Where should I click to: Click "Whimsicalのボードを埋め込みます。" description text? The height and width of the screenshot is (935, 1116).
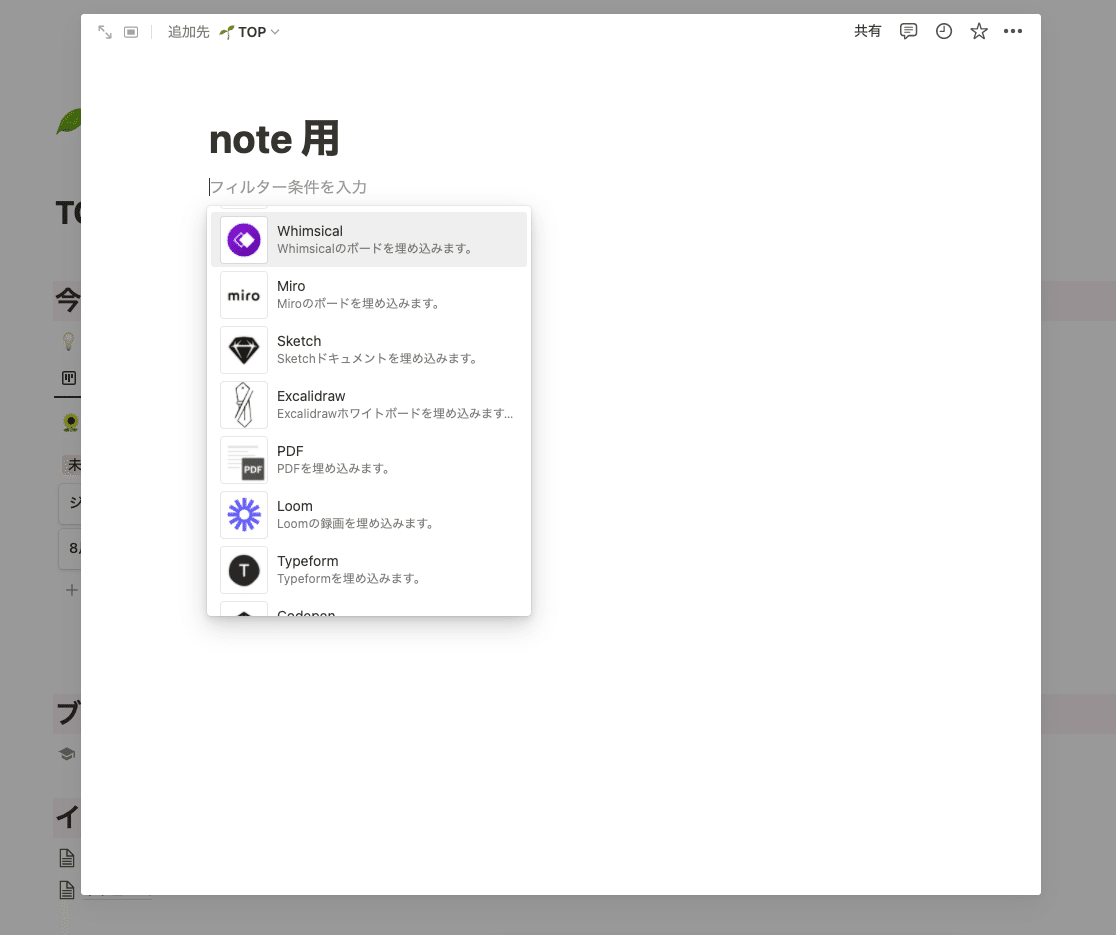point(375,248)
